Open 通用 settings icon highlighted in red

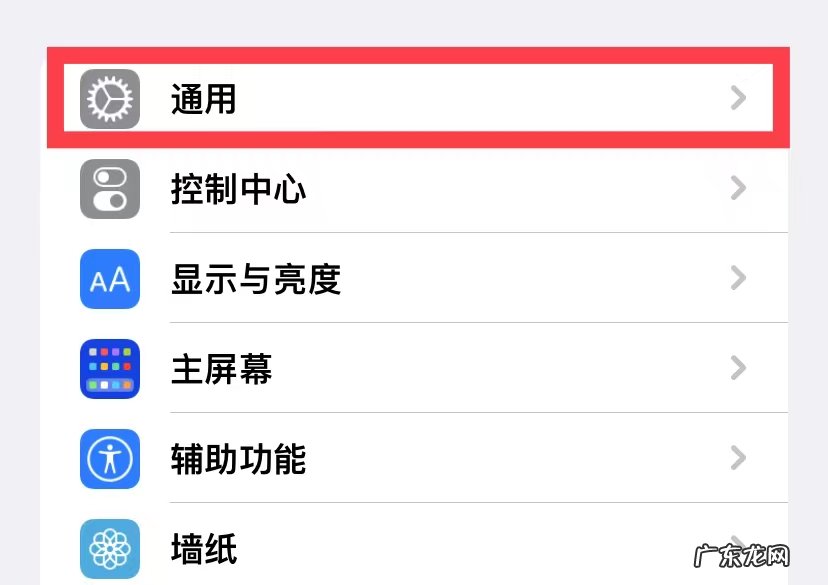tap(109, 97)
